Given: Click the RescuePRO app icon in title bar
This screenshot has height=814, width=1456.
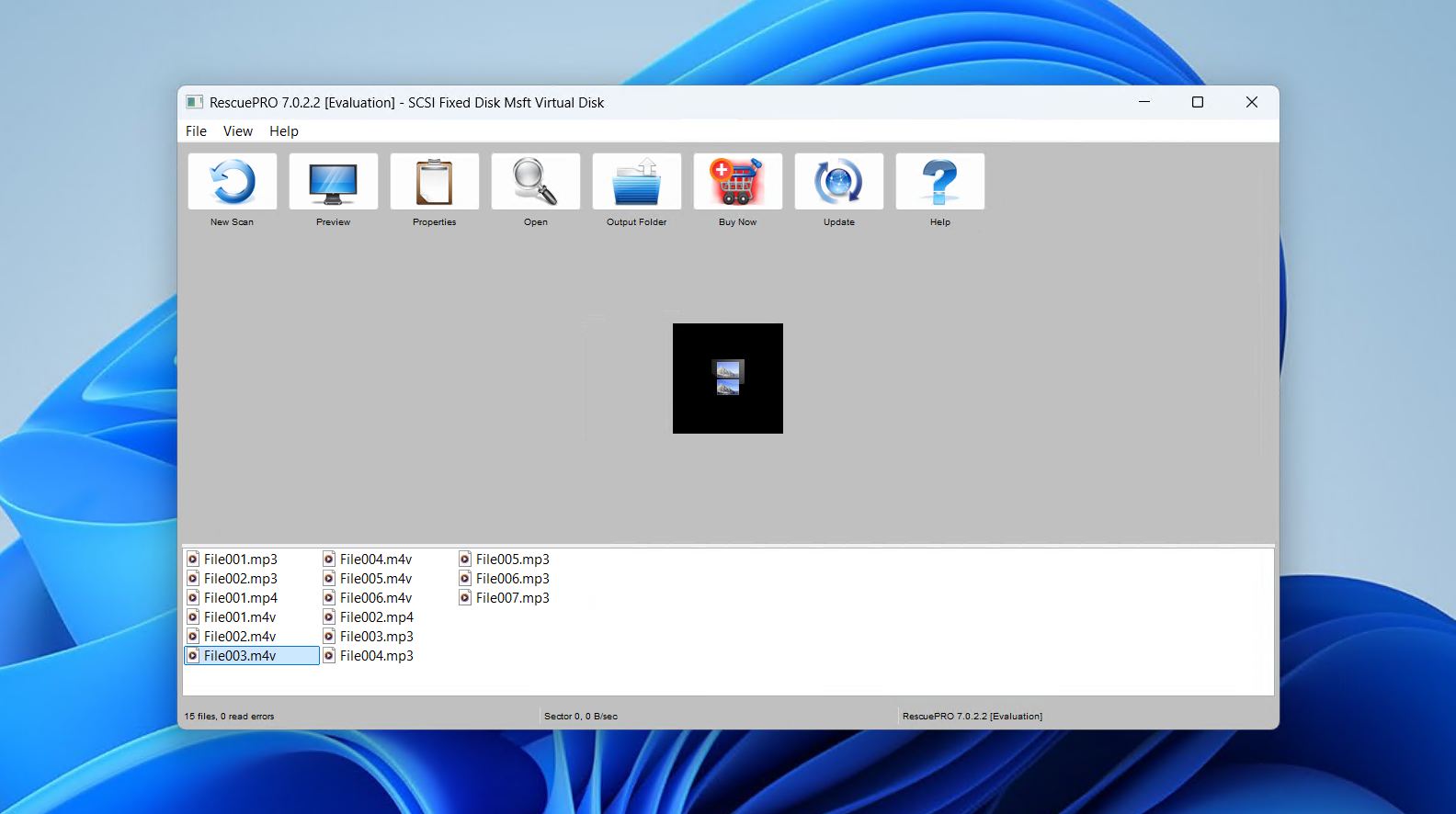Looking at the screenshot, I should (x=194, y=102).
